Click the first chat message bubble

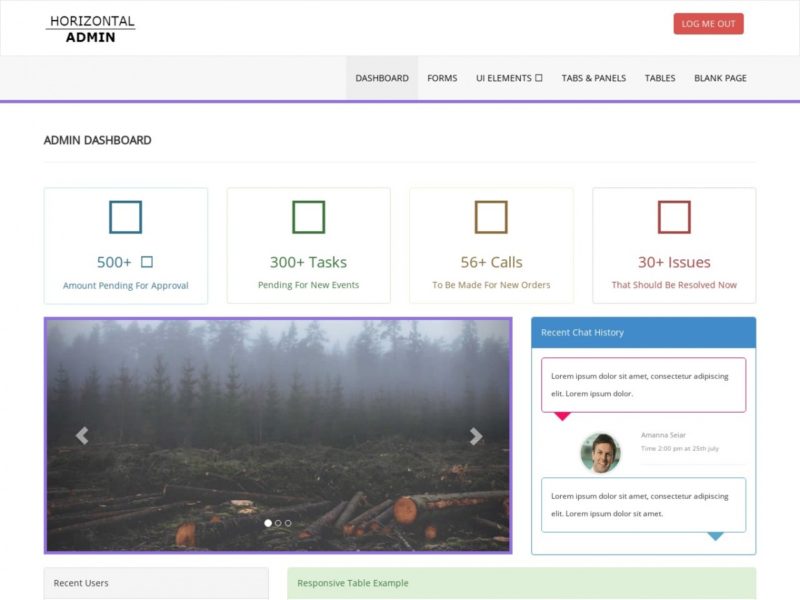(645, 384)
